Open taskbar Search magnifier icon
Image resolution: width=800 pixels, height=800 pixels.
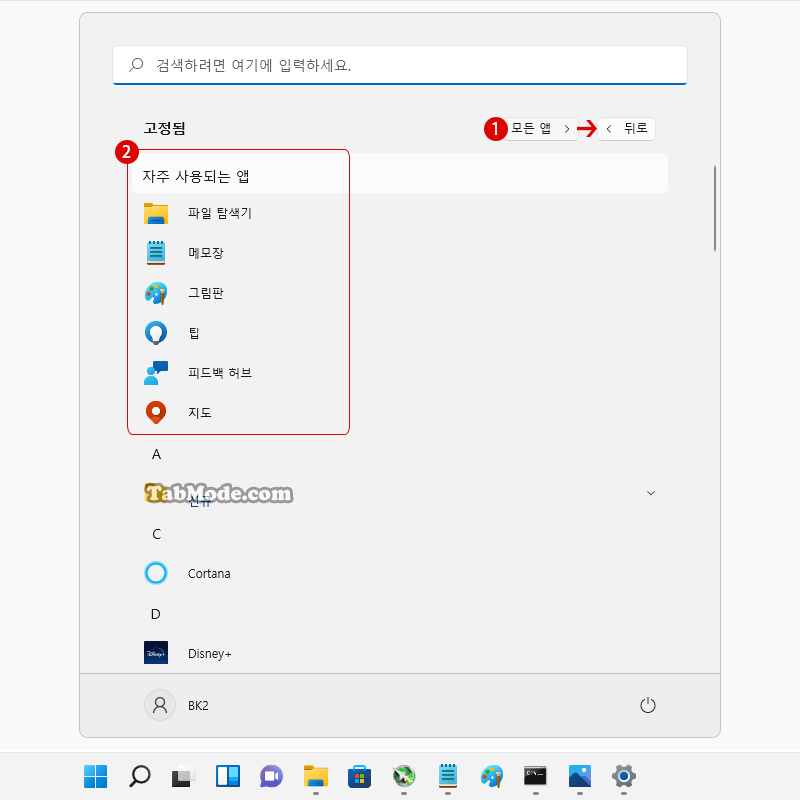(139, 776)
